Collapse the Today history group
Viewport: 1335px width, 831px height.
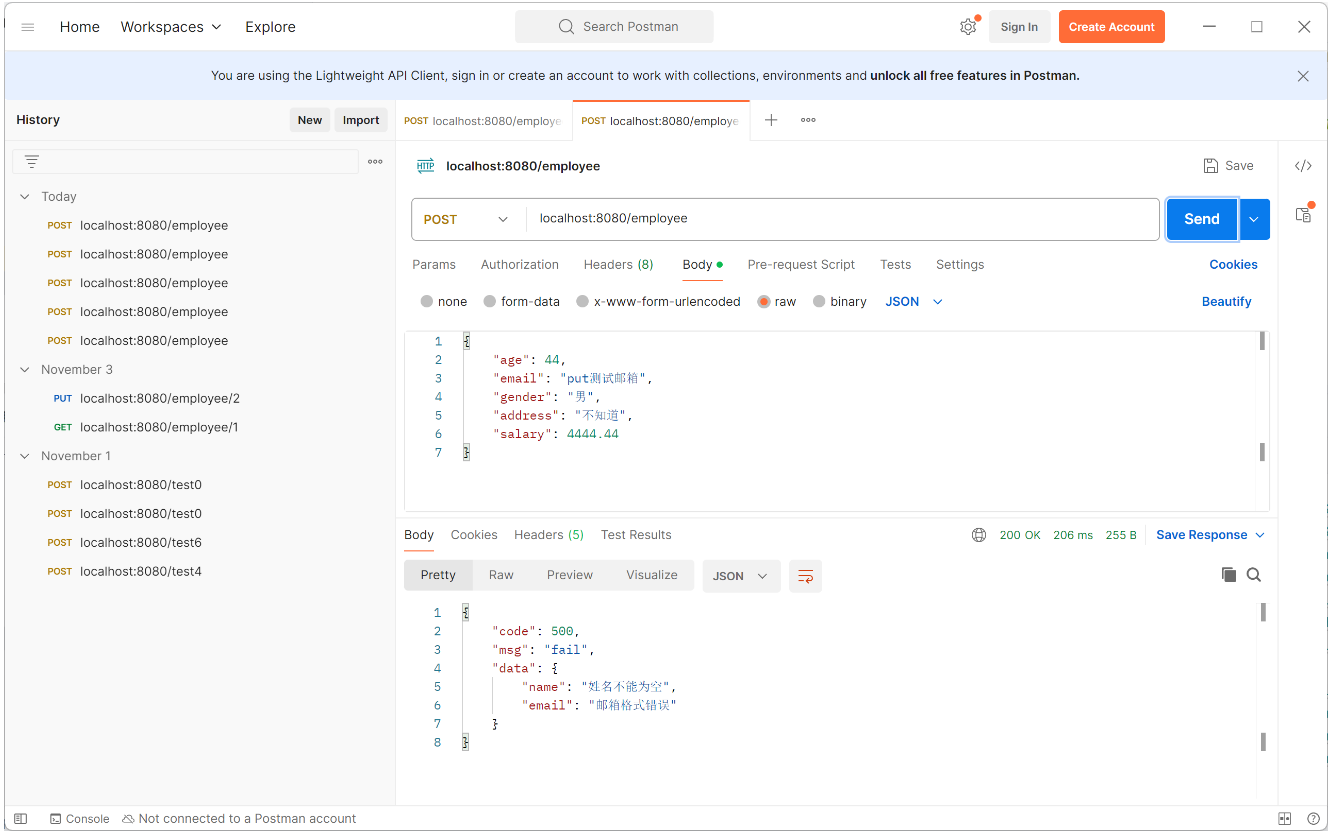pos(25,197)
